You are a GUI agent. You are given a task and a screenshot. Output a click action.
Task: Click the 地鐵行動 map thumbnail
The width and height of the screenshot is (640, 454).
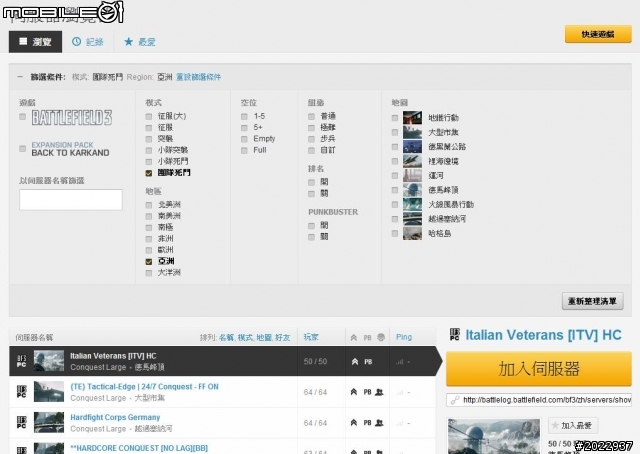click(x=412, y=118)
